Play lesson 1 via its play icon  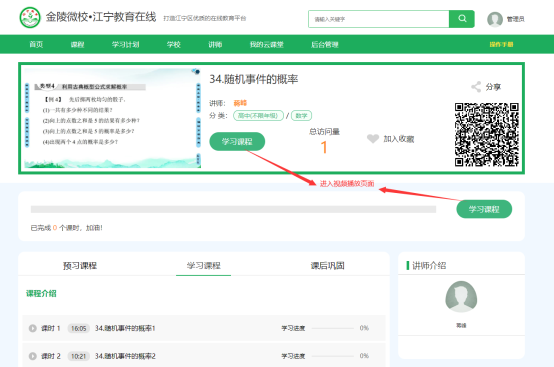33,328
